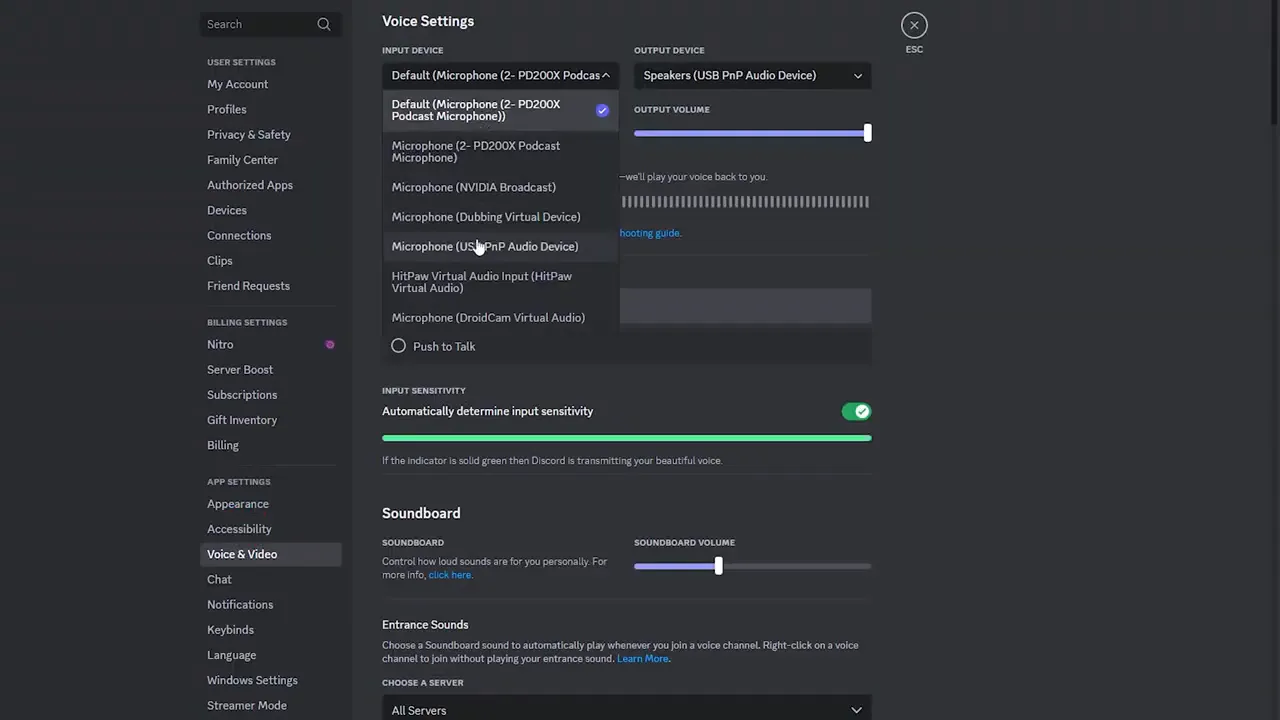The image size is (1280, 720).
Task: Go to Notifications settings
Action: coord(270,604)
